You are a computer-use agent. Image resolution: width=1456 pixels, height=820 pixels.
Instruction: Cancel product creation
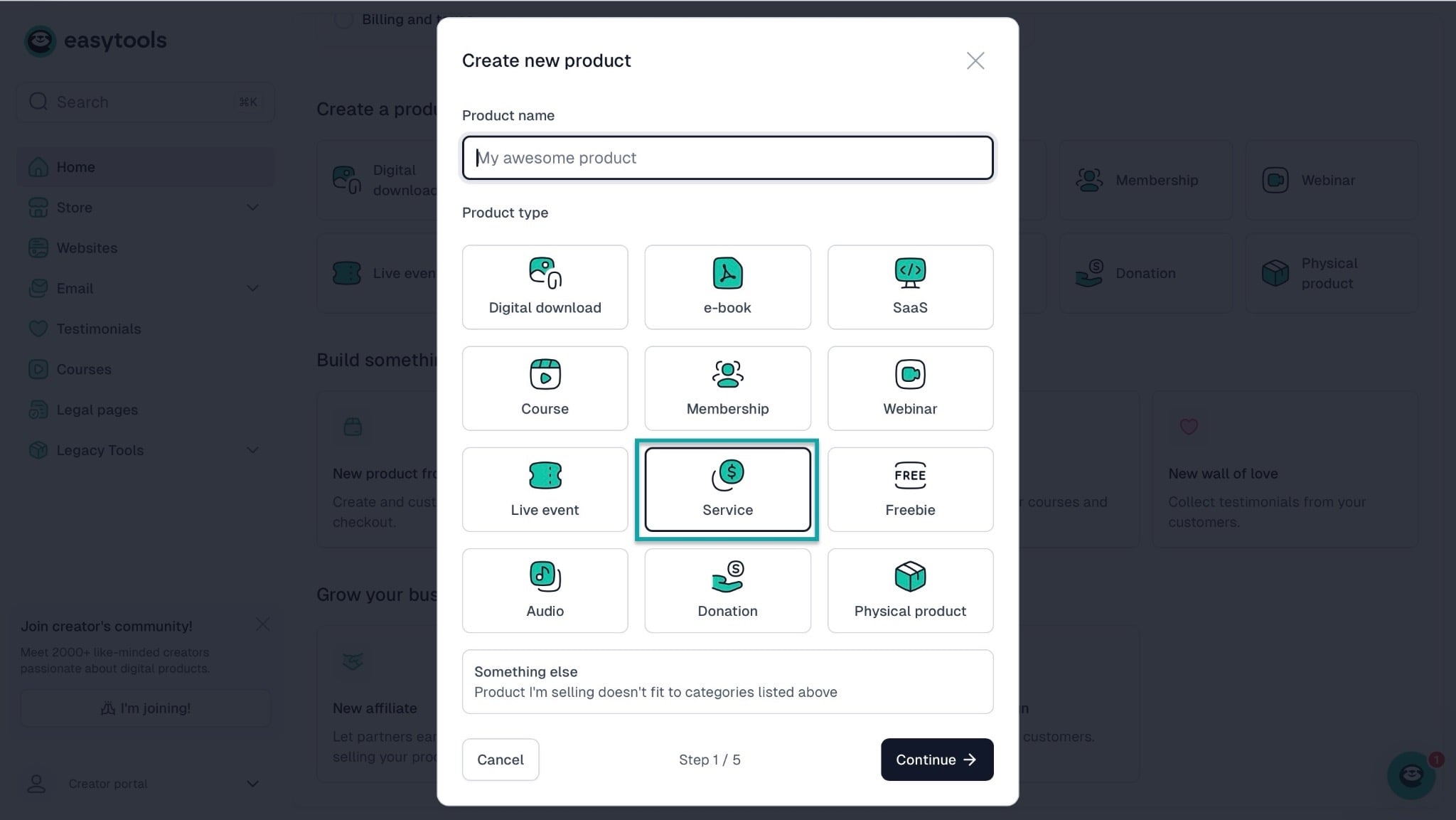pos(500,760)
